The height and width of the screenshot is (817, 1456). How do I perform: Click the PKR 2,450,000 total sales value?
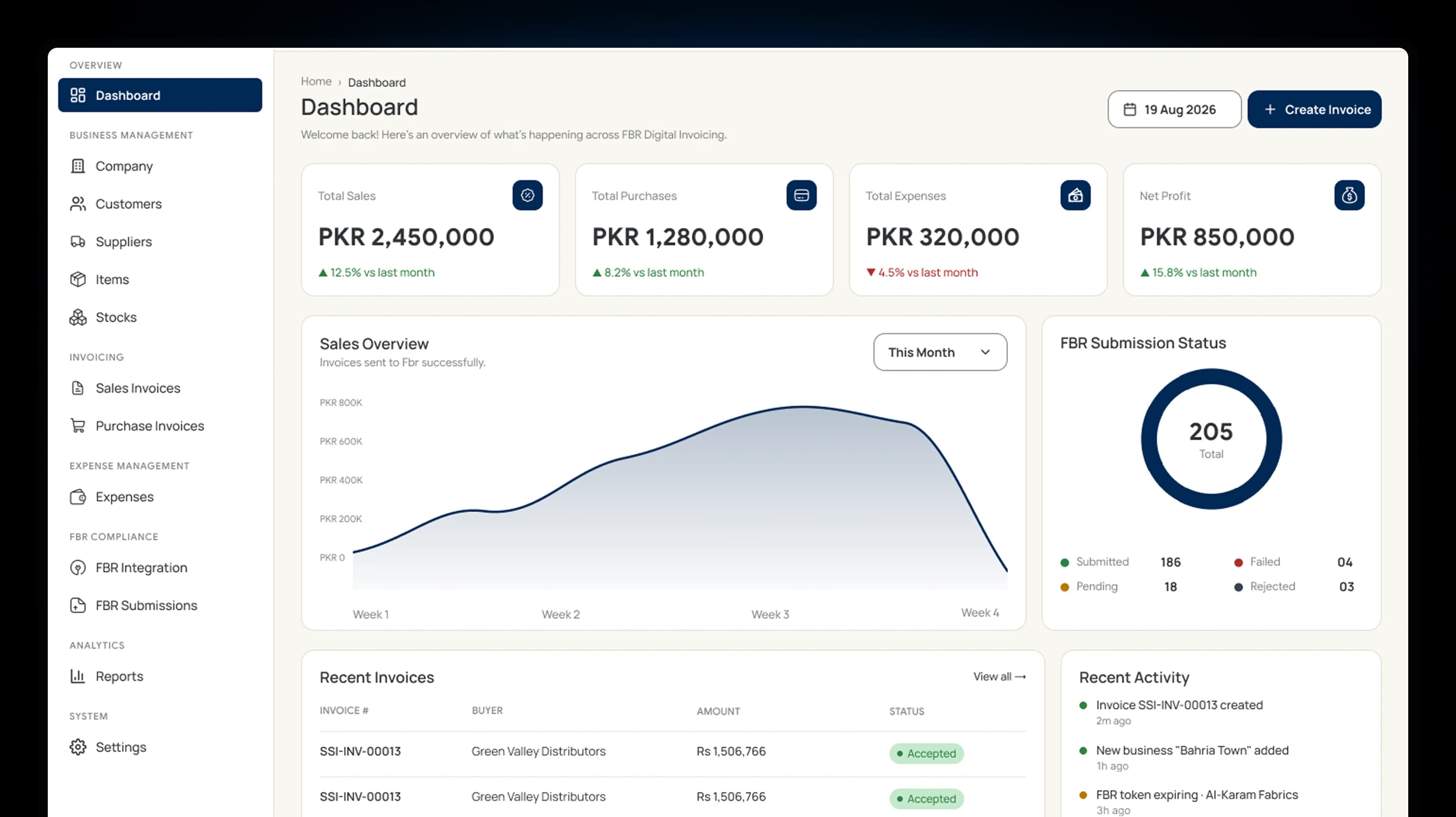point(406,237)
